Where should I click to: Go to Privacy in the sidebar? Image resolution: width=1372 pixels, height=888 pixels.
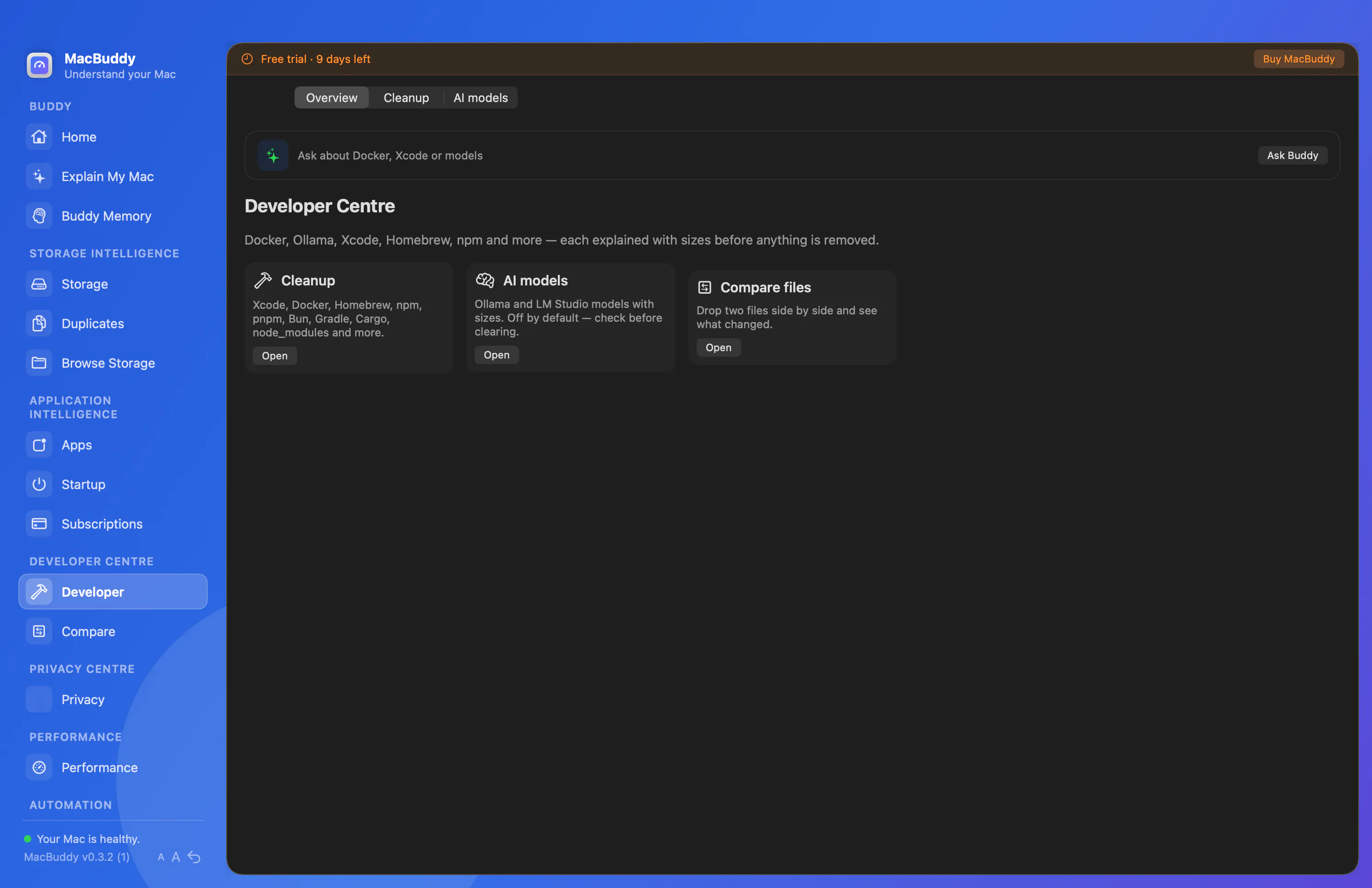(113, 700)
